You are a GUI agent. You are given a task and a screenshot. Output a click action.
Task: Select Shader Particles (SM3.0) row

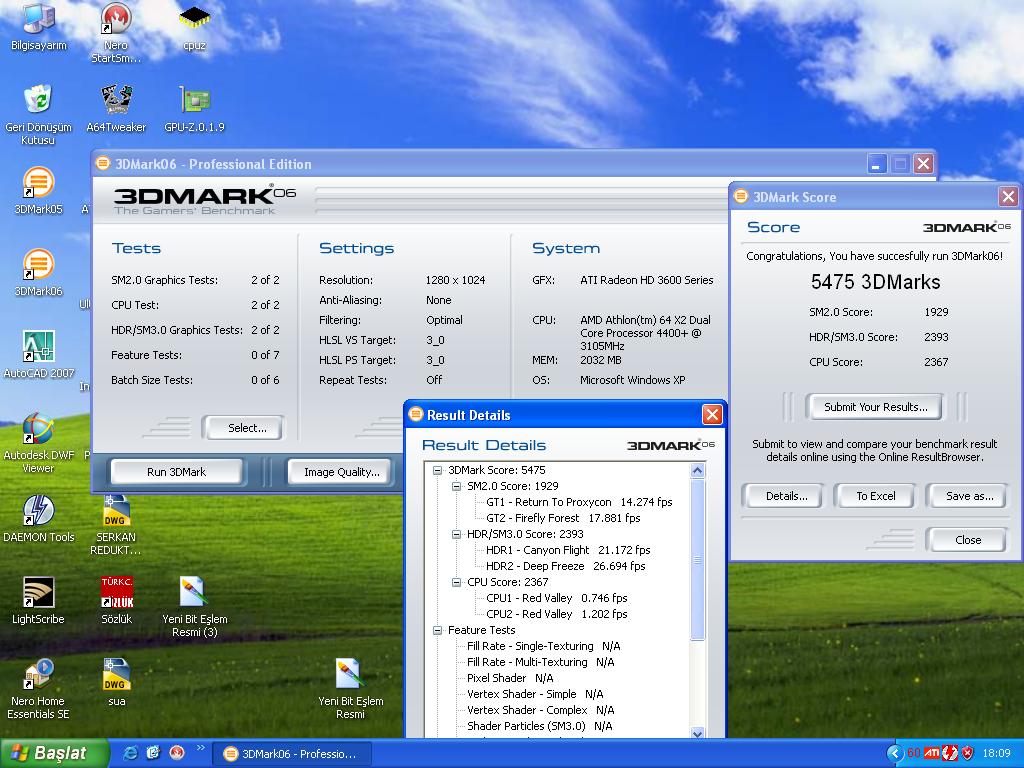pyautogui.click(x=539, y=726)
